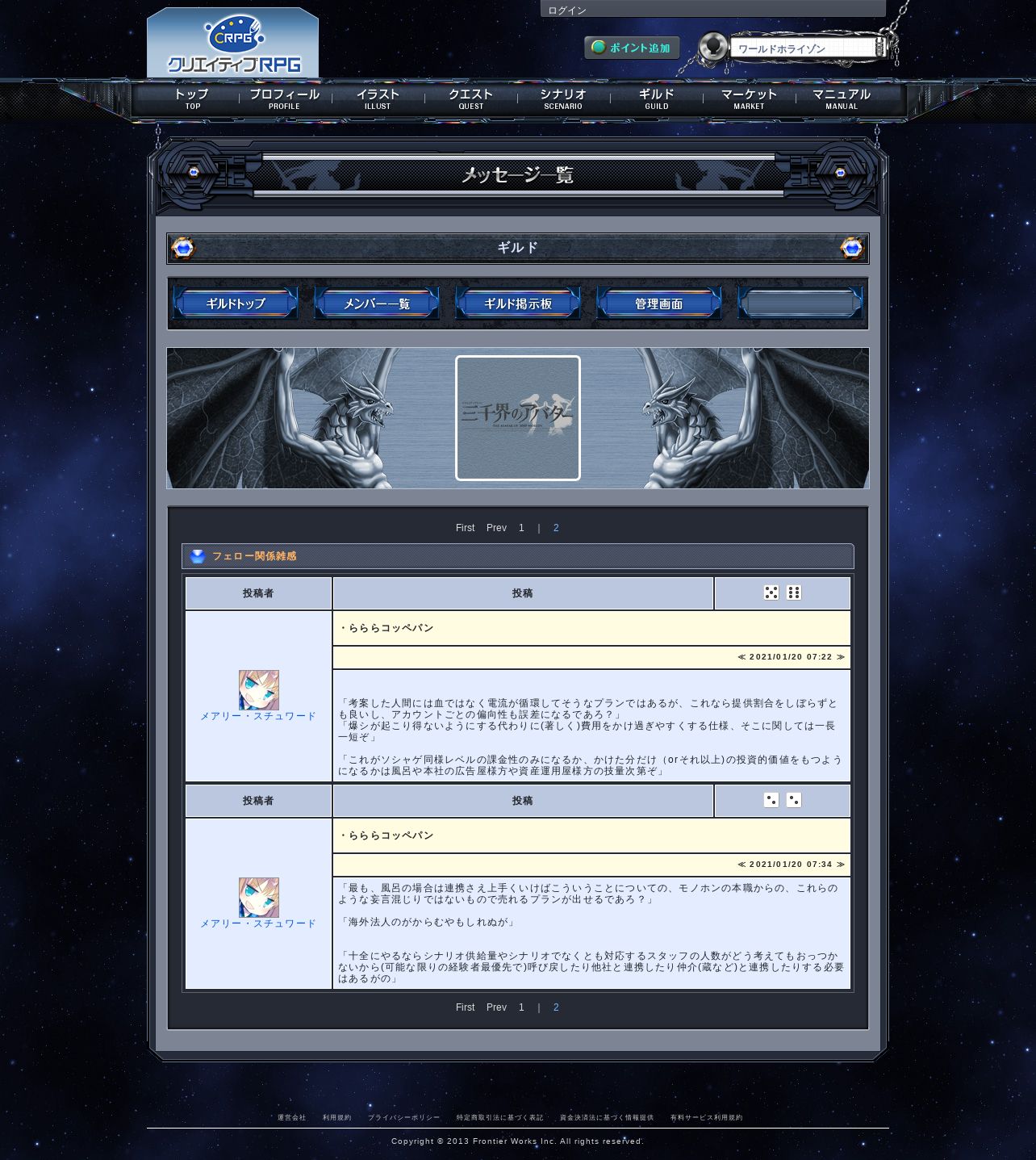Image resolution: width=1036 pixels, height=1160 pixels.
Task: Click the ギルド section header bar
Action: coord(518,248)
